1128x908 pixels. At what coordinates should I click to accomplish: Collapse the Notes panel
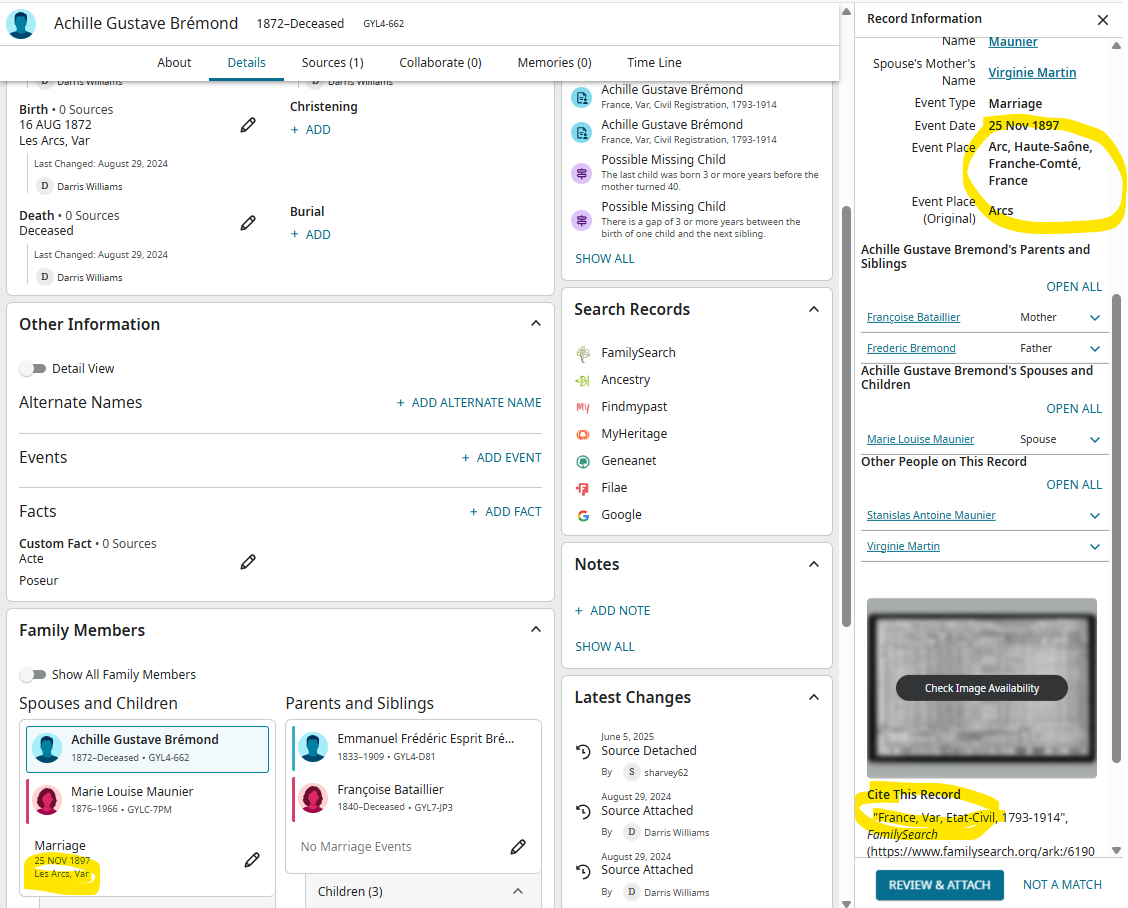click(x=814, y=564)
